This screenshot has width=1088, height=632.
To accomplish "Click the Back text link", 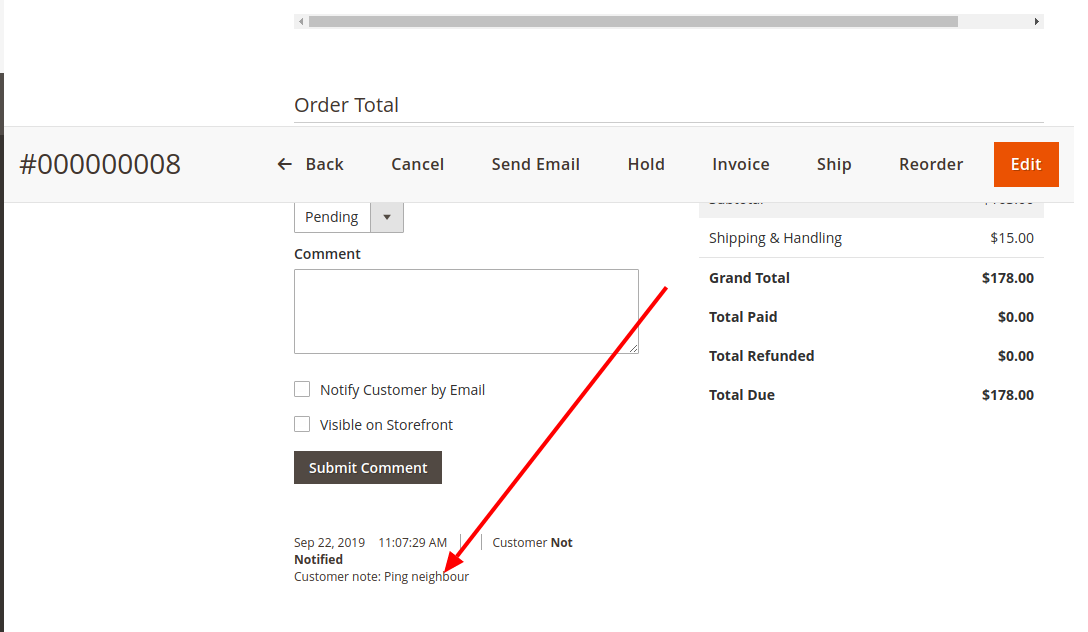I will click(324, 164).
